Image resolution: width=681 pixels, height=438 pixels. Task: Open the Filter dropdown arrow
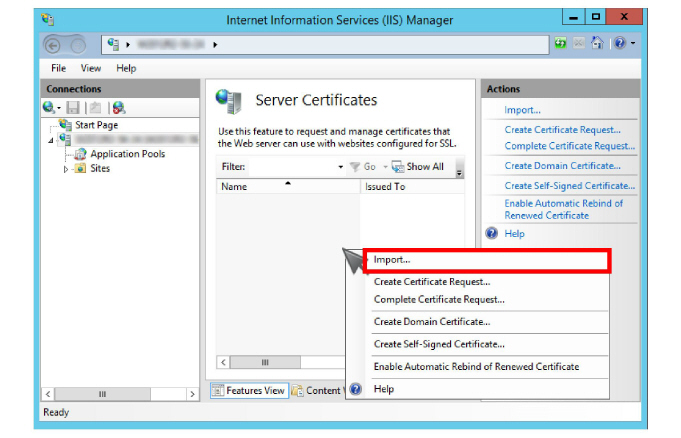[x=340, y=167]
